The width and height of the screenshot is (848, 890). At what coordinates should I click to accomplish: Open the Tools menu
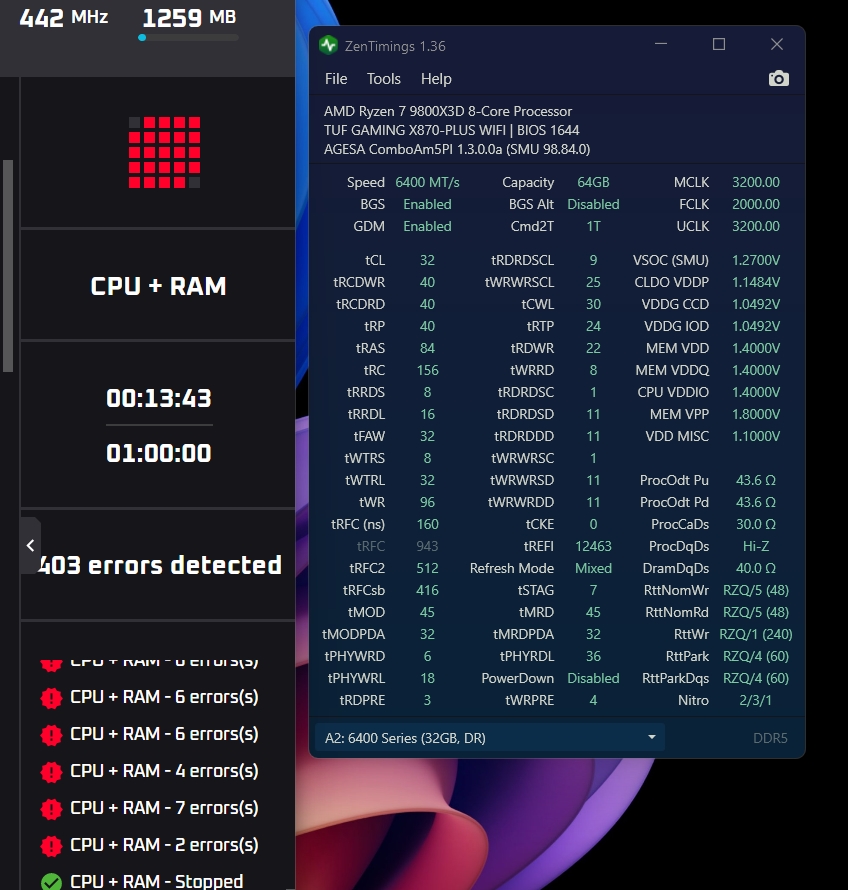(x=384, y=79)
